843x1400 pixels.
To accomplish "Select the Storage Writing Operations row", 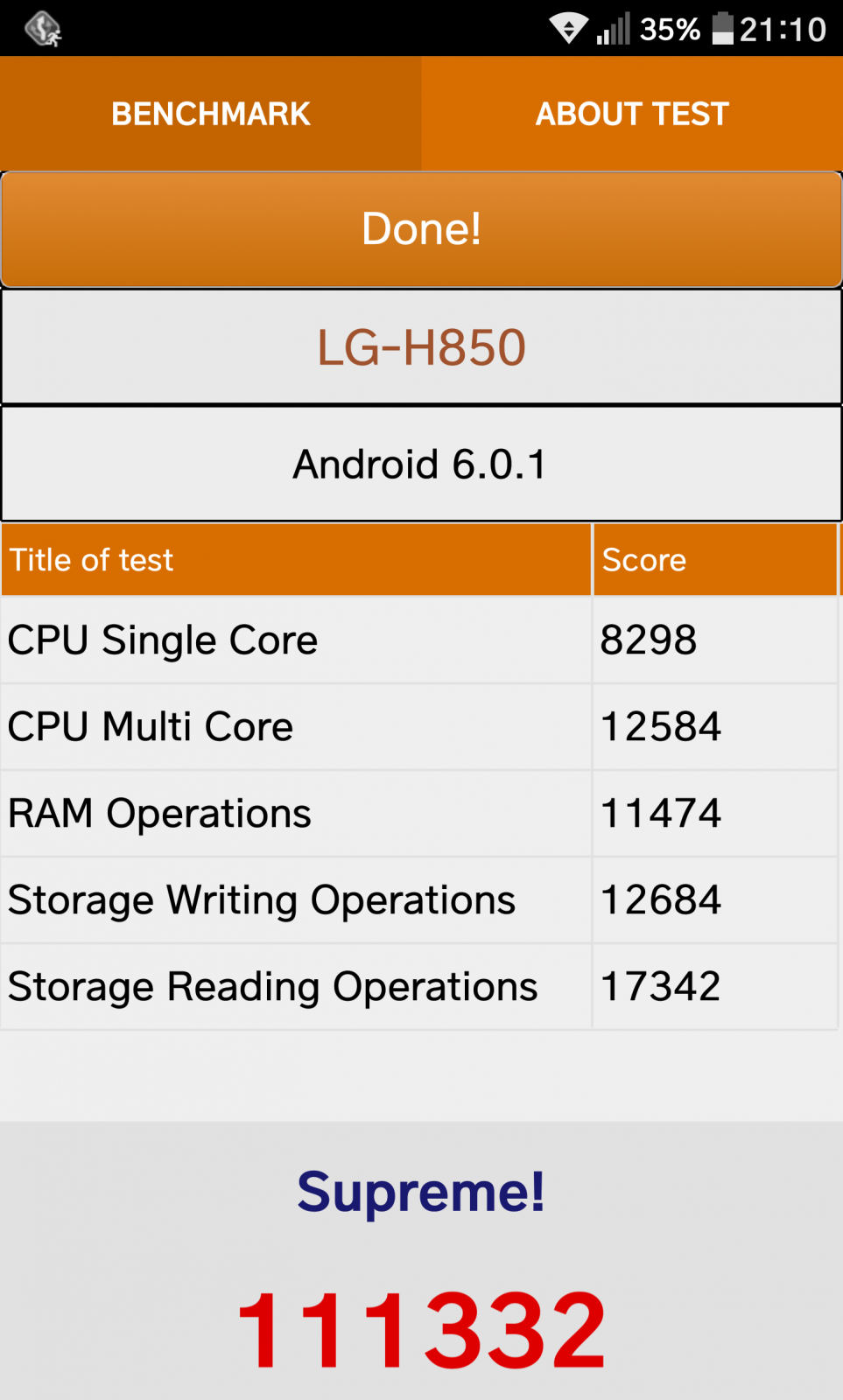I will [x=419, y=899].
